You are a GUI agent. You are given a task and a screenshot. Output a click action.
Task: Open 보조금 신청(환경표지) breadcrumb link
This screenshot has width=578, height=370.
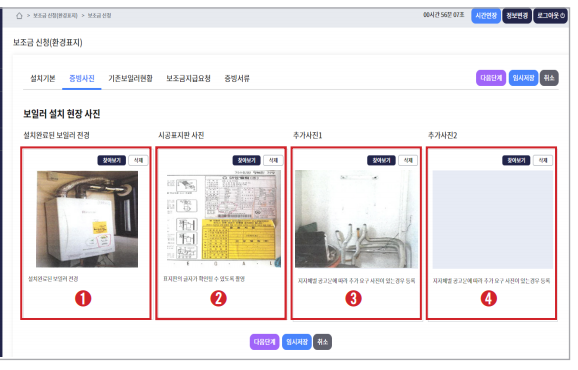point(55,16)
